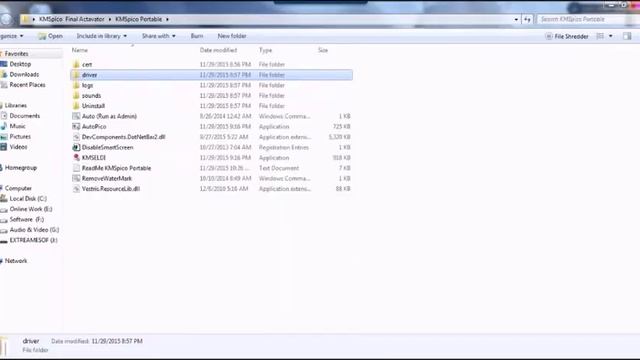Expand arrow after KMSpico Final Activator breadcrumb
640x360 pixels.
(110, 19)
